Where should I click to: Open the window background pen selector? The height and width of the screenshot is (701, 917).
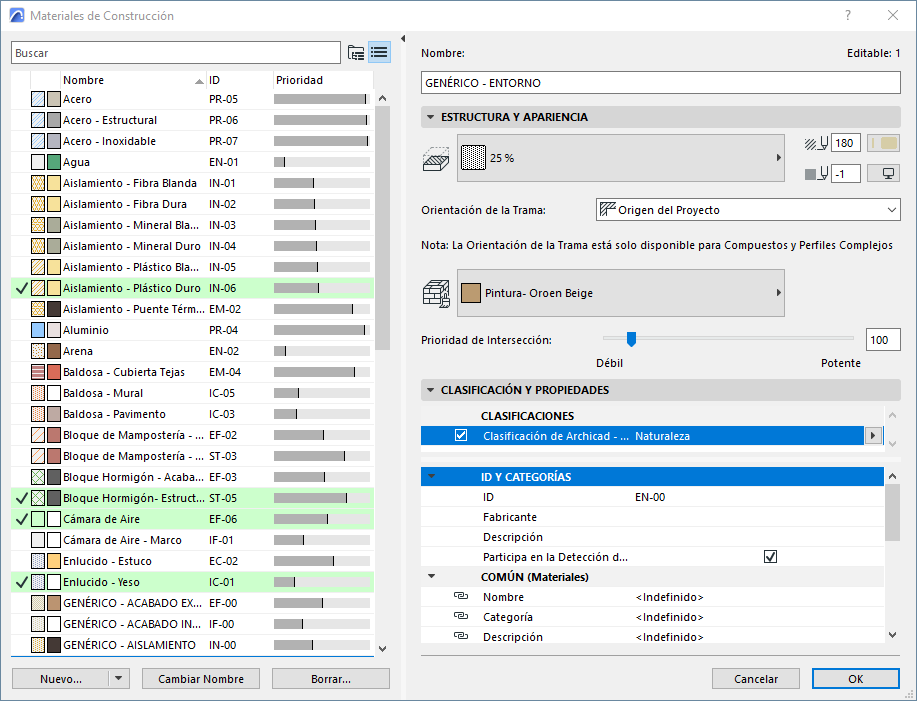(x=883, y=173)
